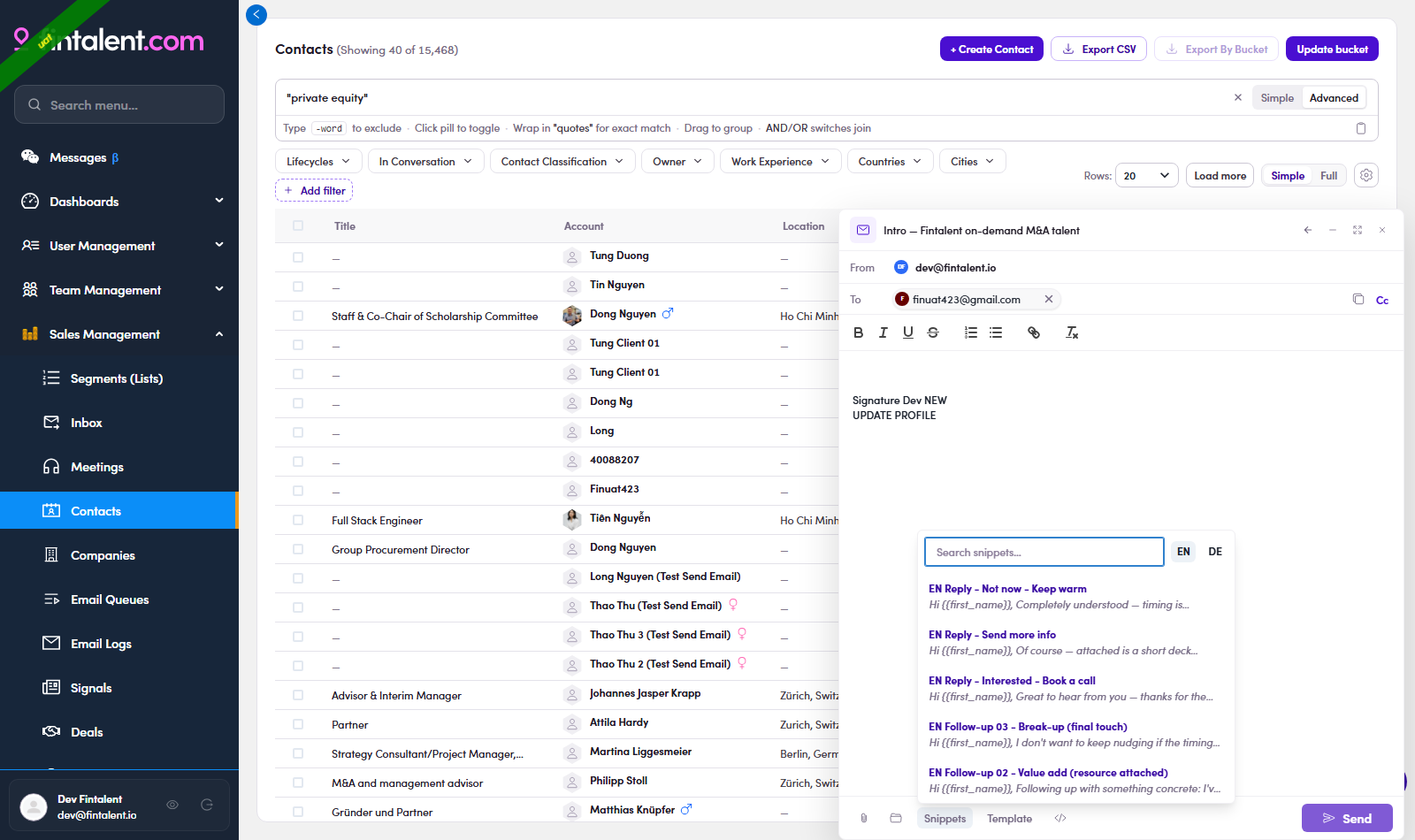The height and width of the screenshot is (840, 1415).
Task: Select checkbox for Attila Hardy row
Action: point(298,724)
